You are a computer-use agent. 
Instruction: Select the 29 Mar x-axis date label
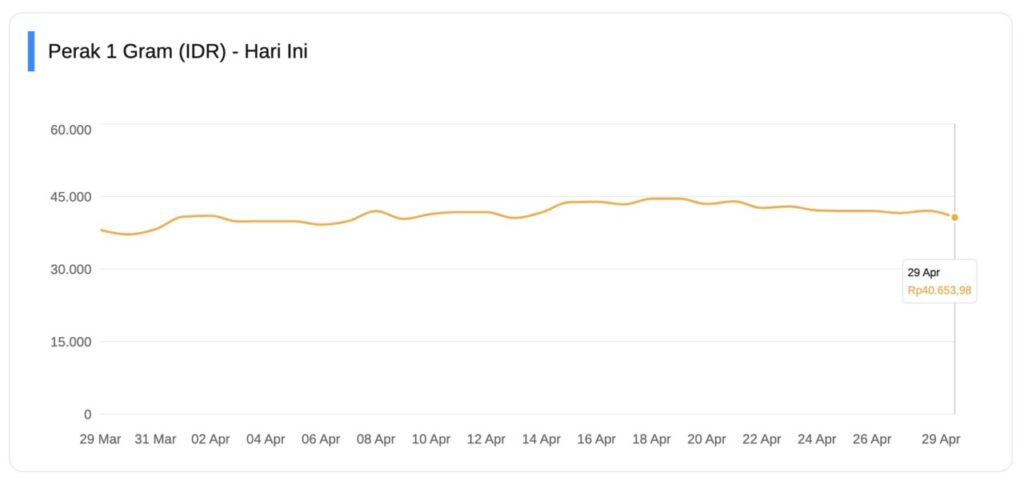[100, 439]
